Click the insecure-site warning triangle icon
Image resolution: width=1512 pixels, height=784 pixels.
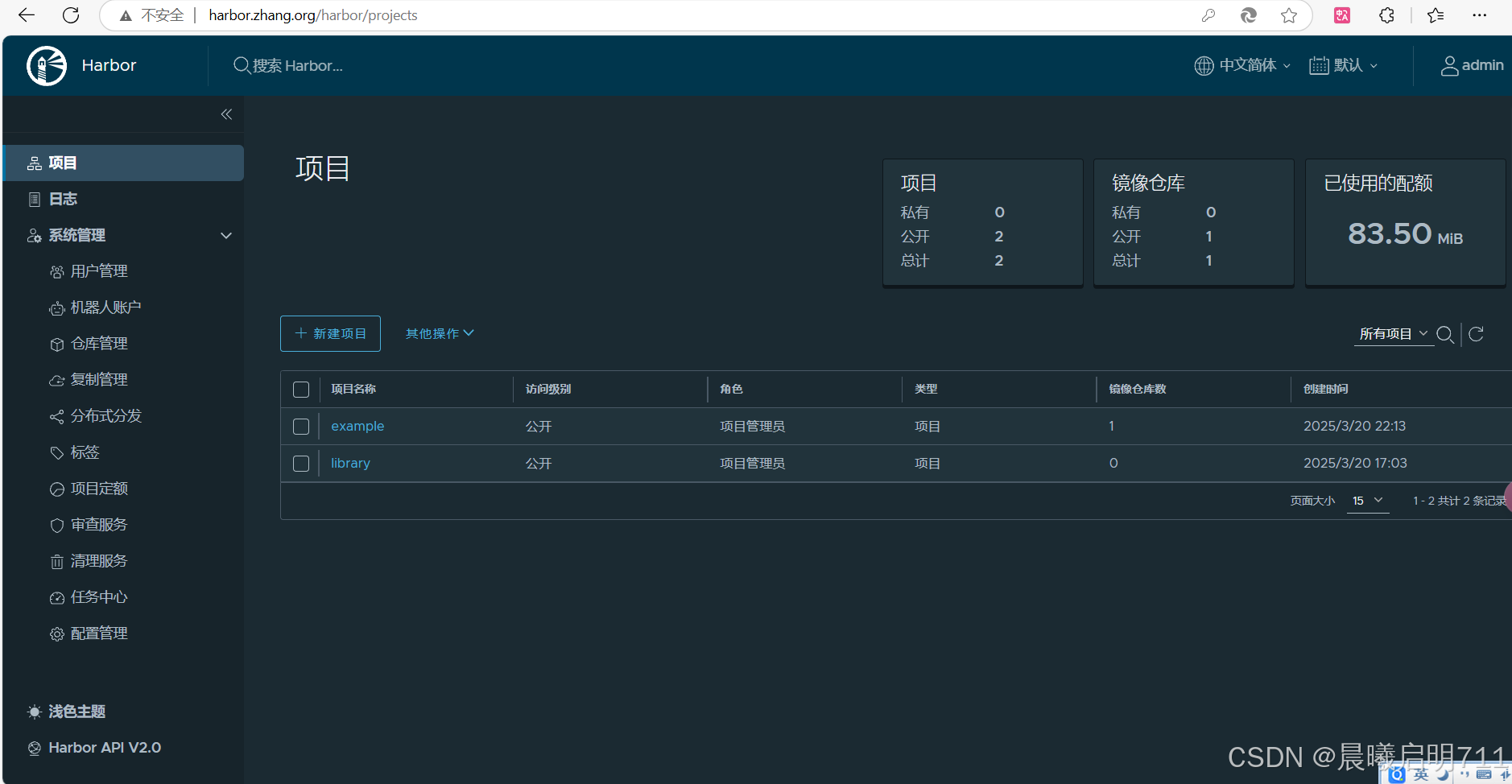click(x=126, y=15)
